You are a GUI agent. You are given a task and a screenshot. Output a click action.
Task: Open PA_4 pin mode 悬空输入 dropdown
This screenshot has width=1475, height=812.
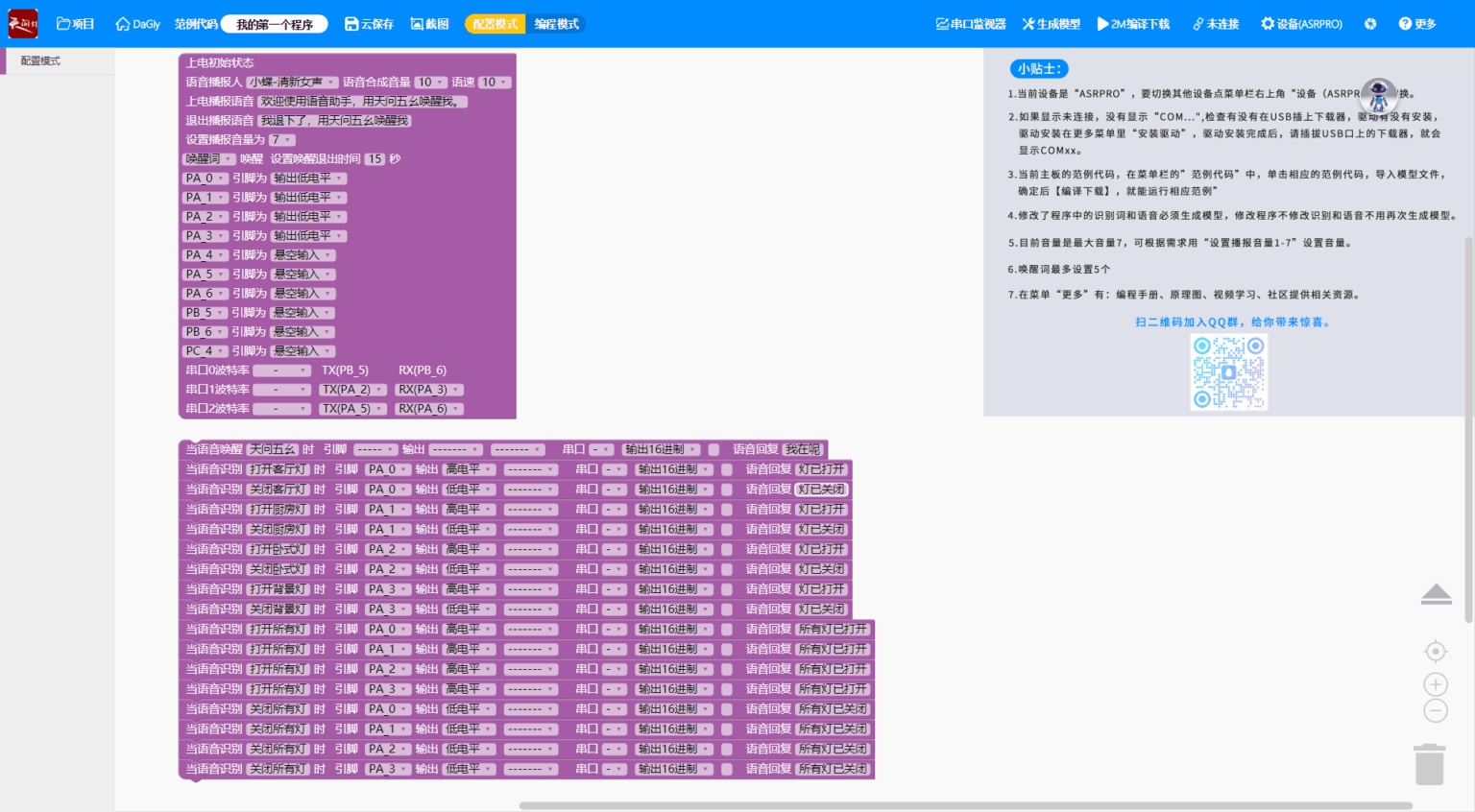coord(302,255)
